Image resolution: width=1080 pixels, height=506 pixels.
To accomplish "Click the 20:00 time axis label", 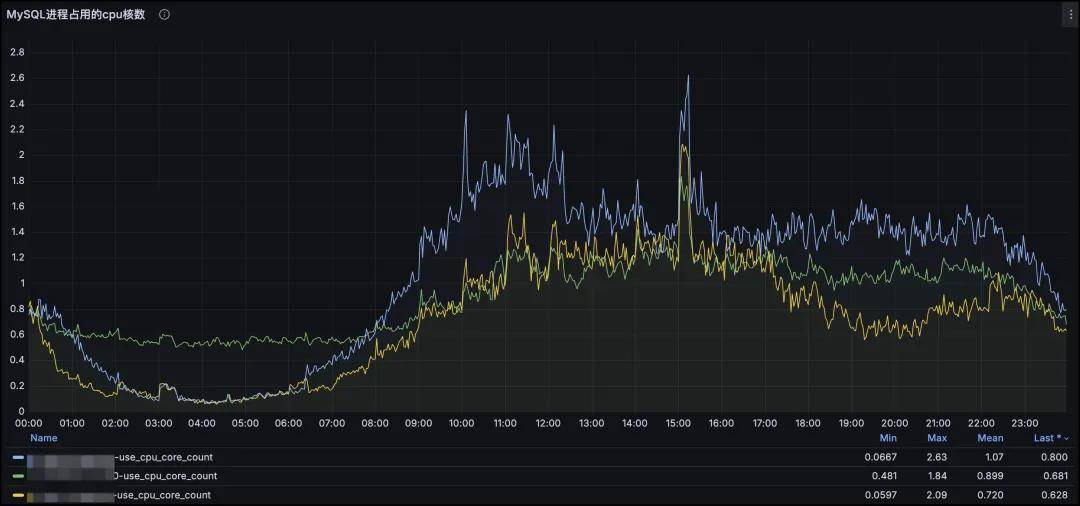I will tap(894, 423).
